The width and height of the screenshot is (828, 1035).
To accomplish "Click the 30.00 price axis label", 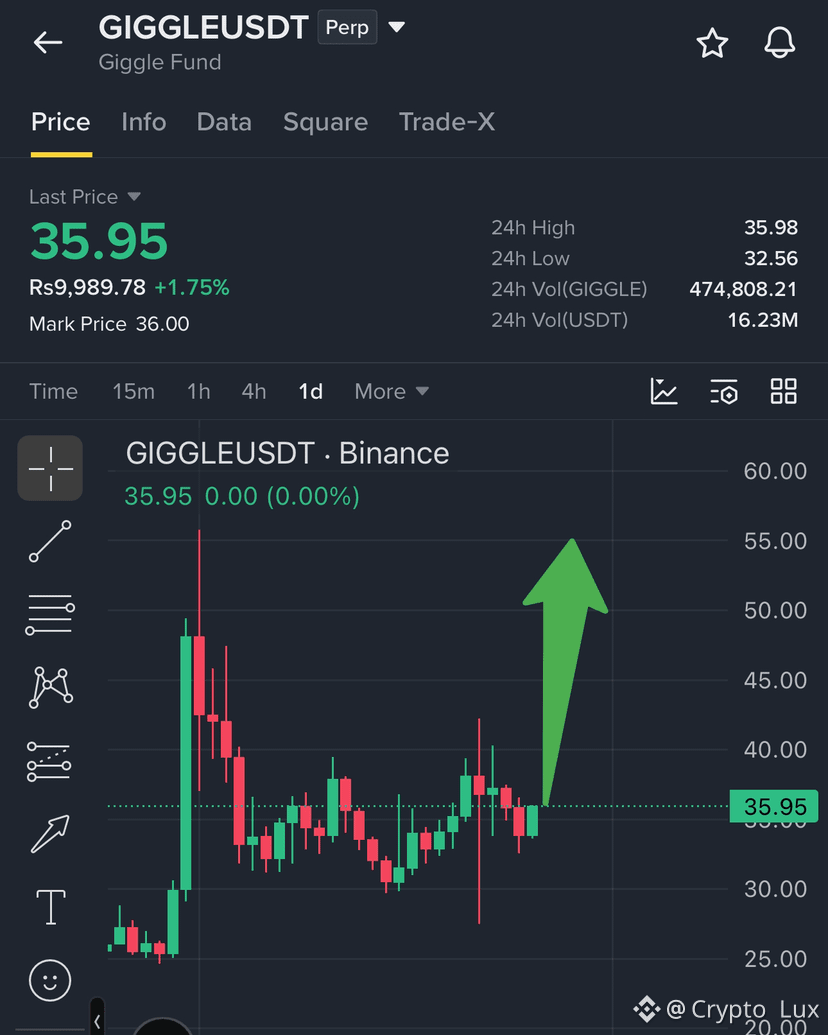I will (x=775, y=889).
